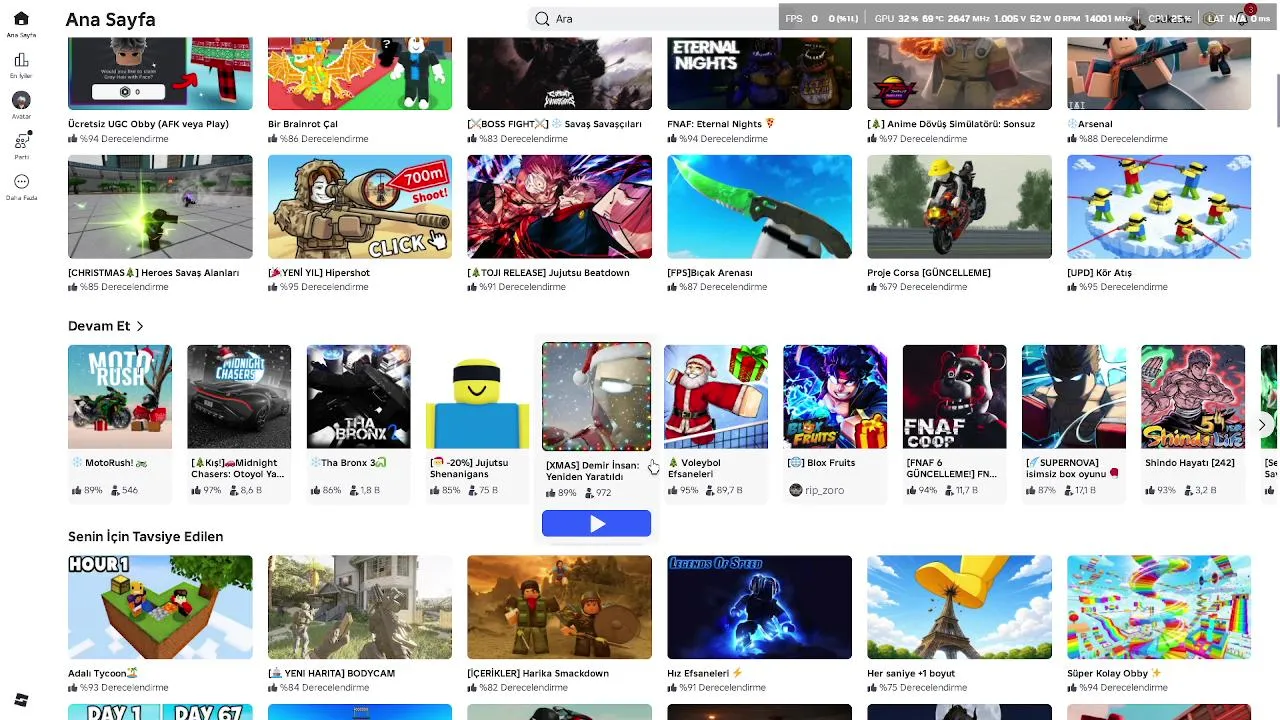Click the magnifier icon in search bar
The height and width of the screenshot is (720, 1280).
point(542,19)
